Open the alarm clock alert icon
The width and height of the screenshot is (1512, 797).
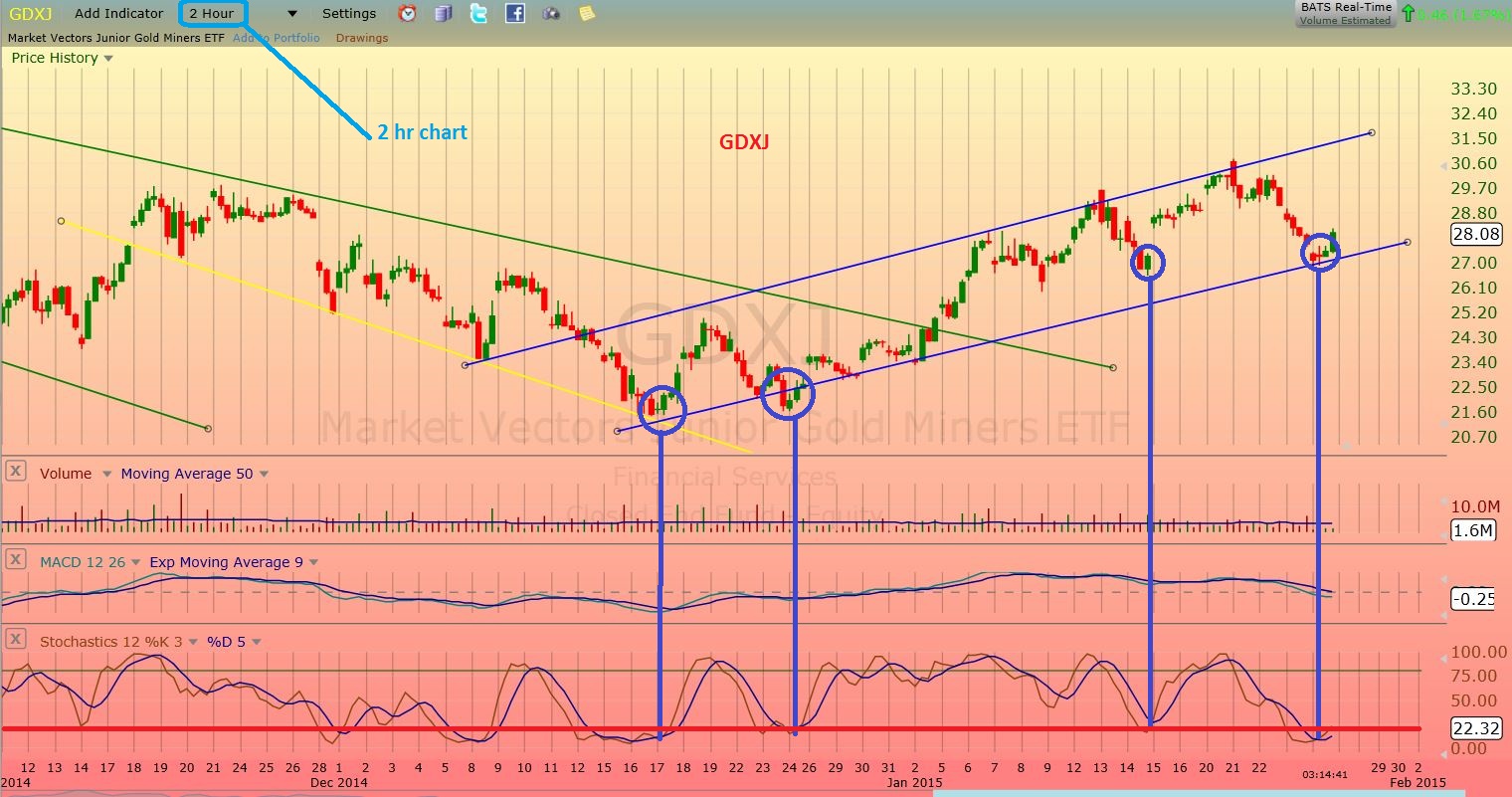tap(407, 14)
